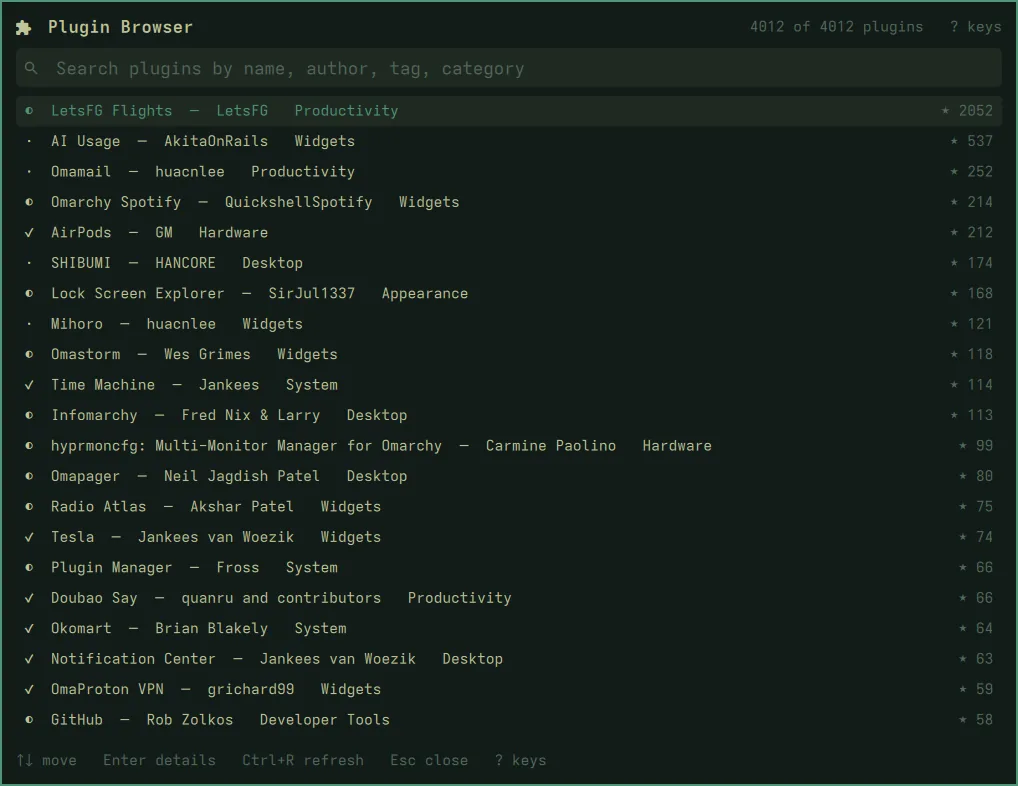Click installed checkmark beside Okomart

pyautogui.click(x=29, y=629)
